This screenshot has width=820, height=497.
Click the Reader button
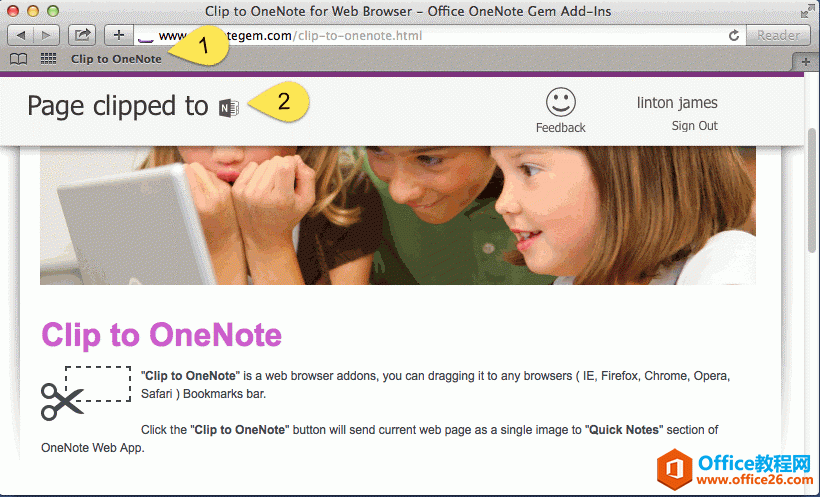pyautogui.click(x=779, y=36)
